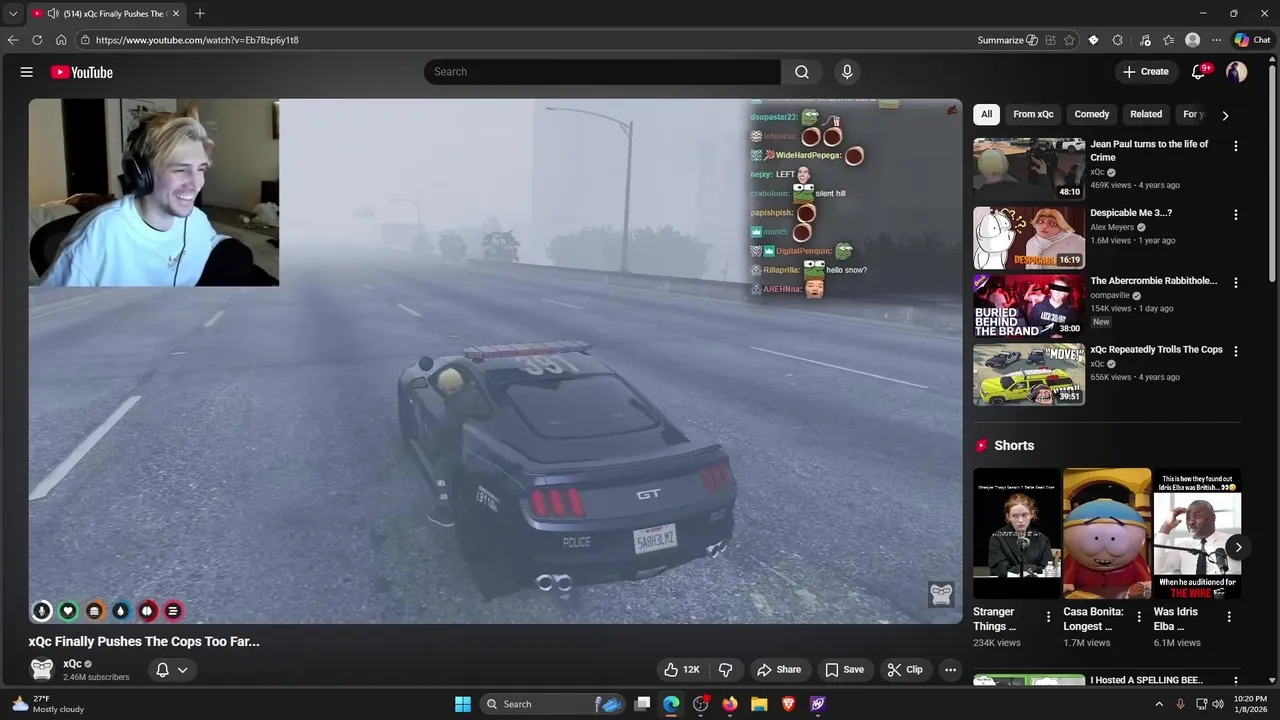Click the microphone overlay icon on video
This screenshot has height=720, width=1280.
coord(42,610)
